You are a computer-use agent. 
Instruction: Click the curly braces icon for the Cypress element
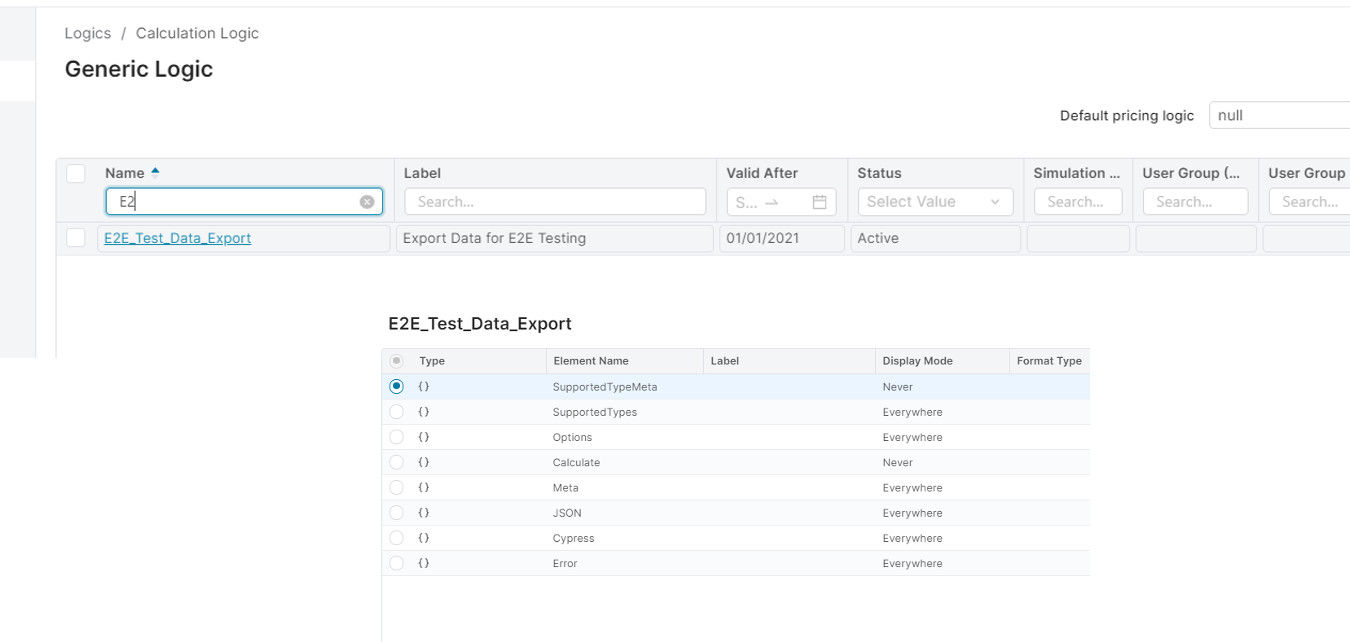pos(424,538)
